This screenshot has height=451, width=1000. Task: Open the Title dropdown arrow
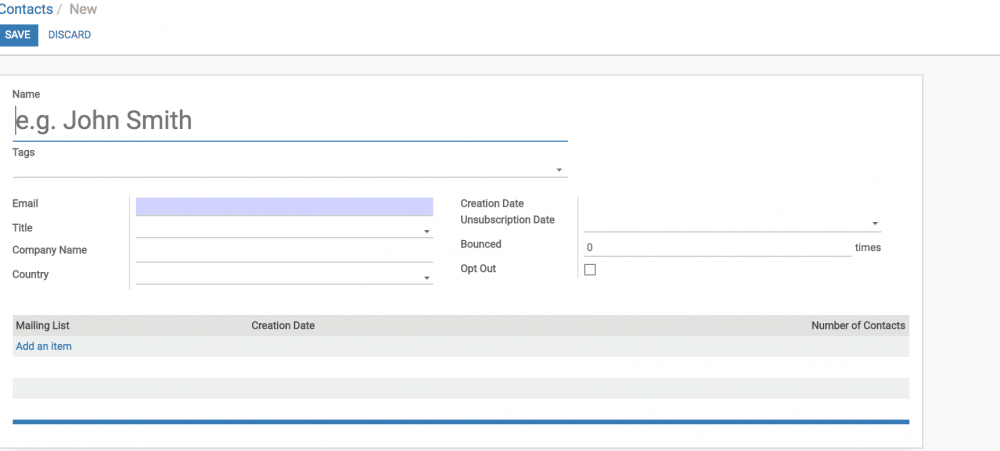pyautogui.click(x=427, y=232)
